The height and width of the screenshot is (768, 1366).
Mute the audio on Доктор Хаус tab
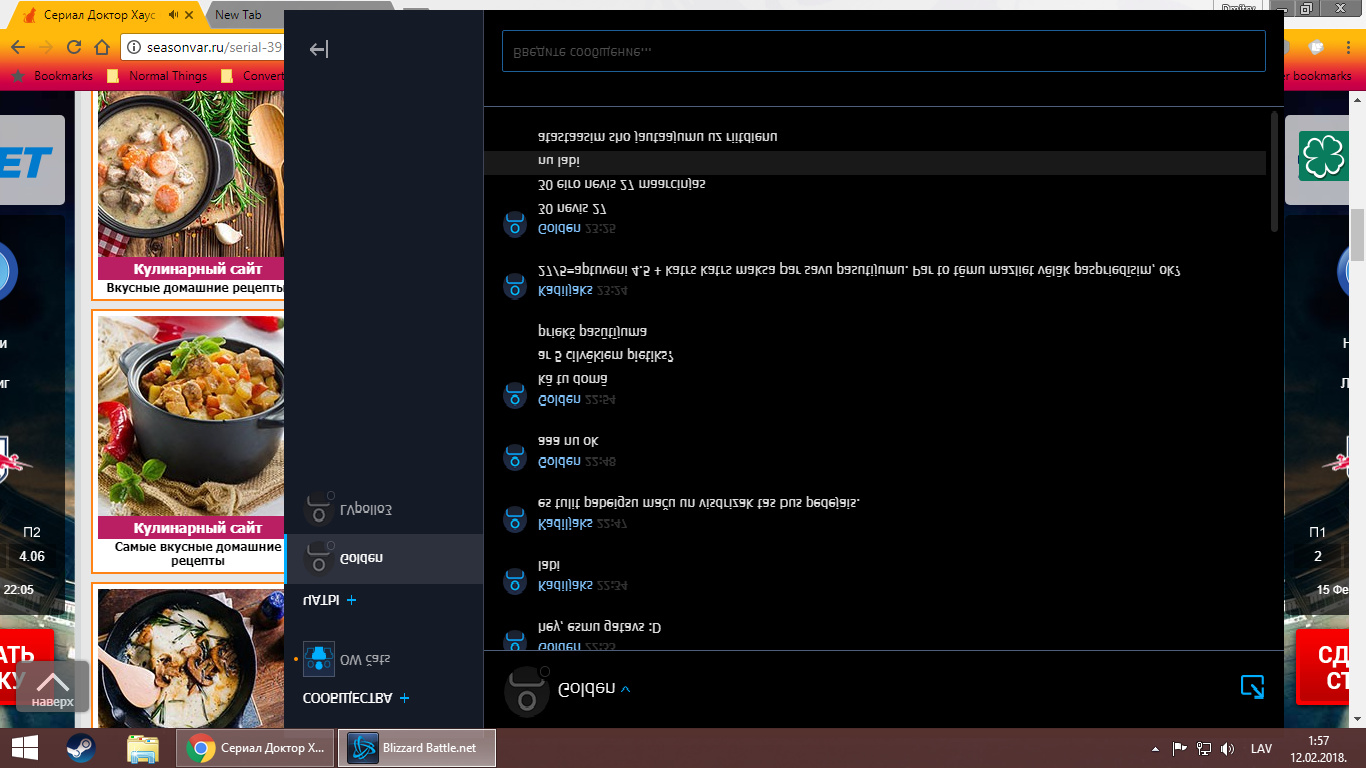pos(174,15)
